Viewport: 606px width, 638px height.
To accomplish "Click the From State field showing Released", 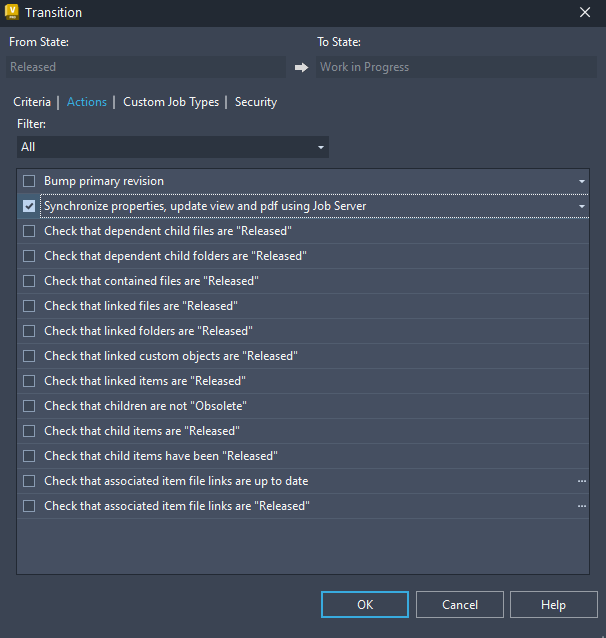I will tap(147, 67).
